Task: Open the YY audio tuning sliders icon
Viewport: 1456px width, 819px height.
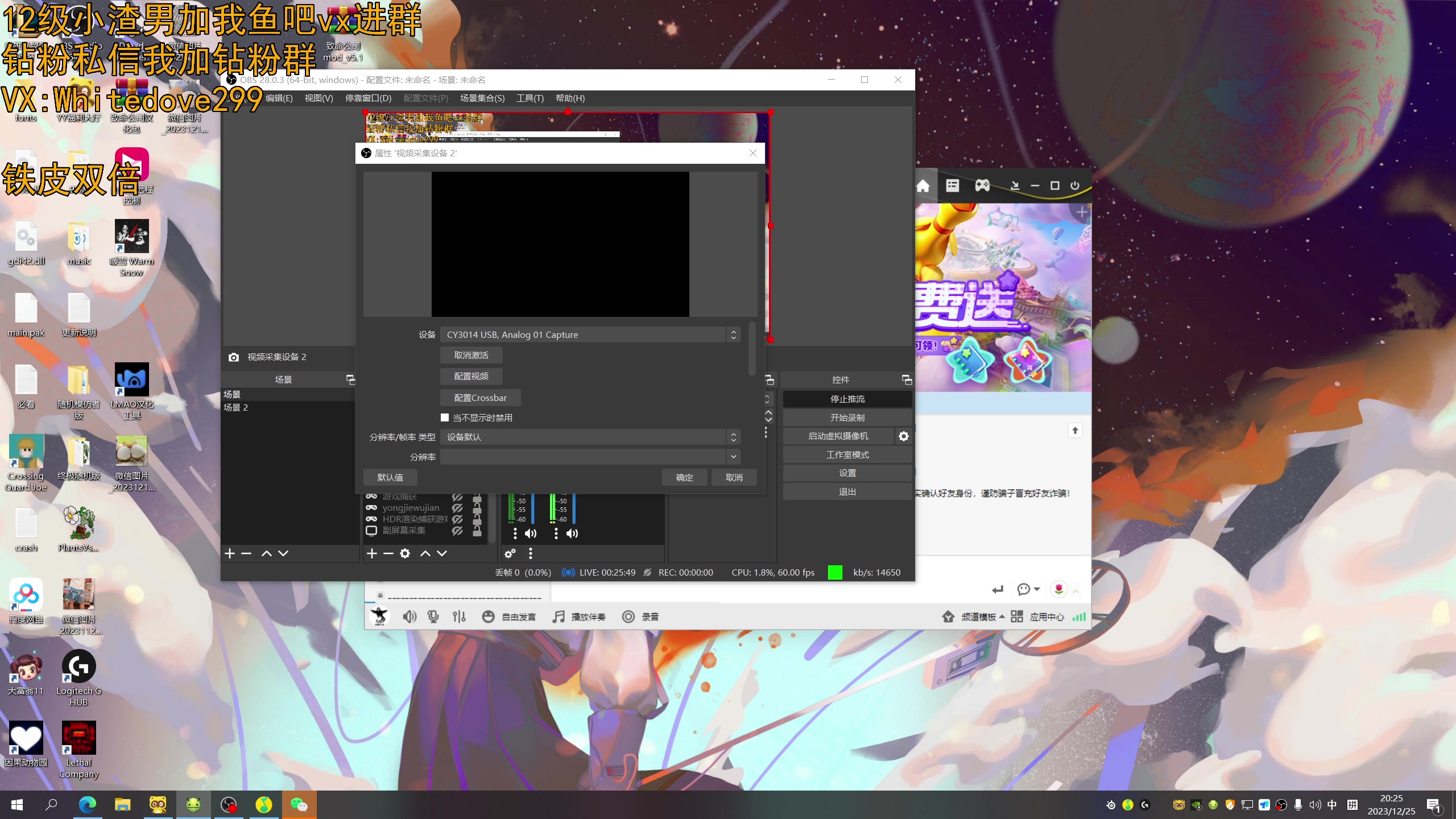Action: point(459,617)
